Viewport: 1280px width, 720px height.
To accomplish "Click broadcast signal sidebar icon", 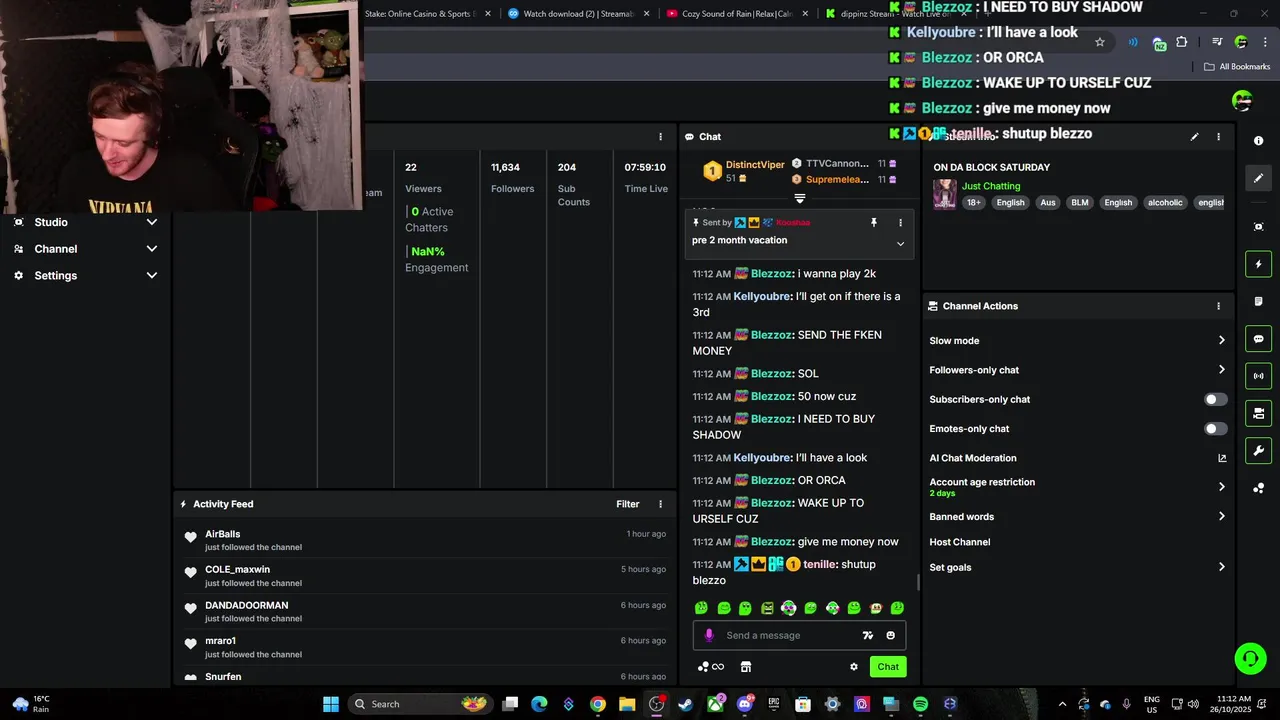I will 1259,376.
